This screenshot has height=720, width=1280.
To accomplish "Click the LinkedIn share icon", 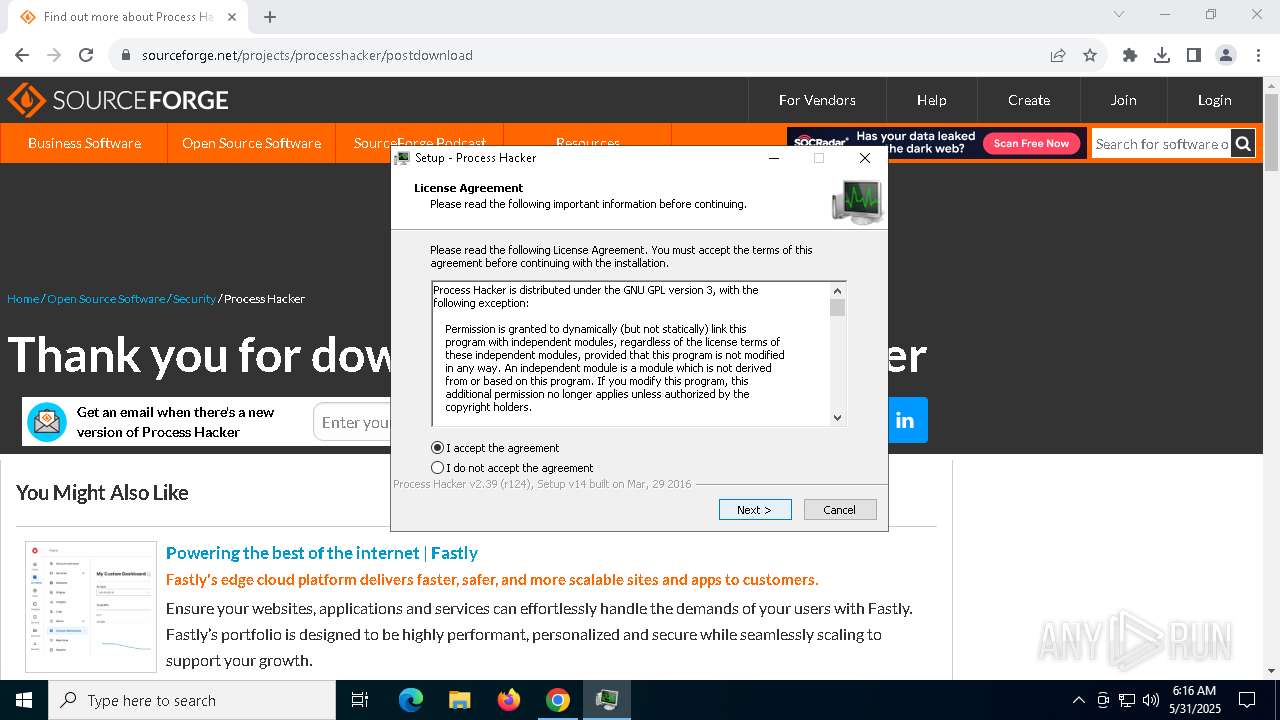I will [905, 420].
